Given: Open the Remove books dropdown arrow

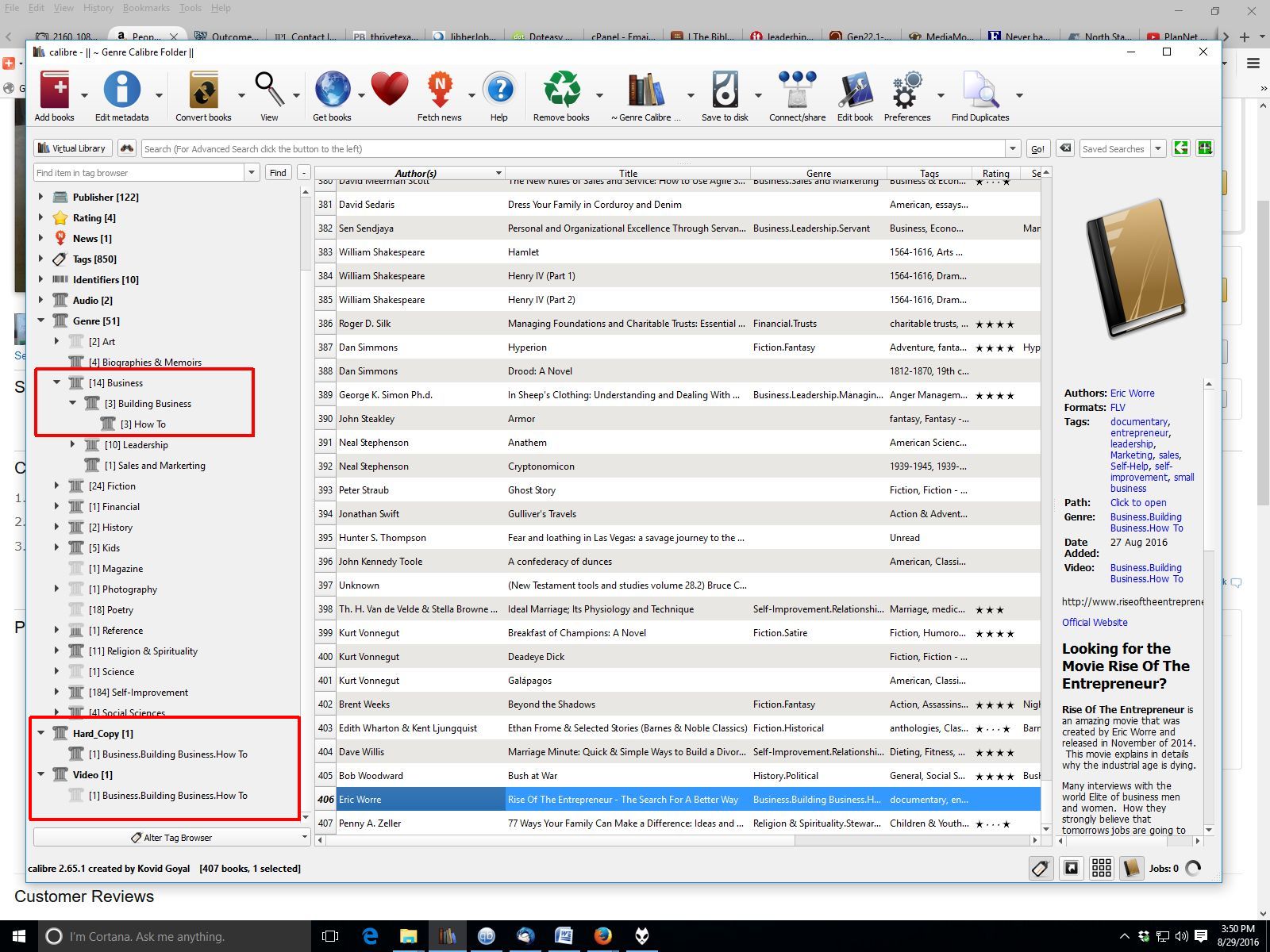Looking at the screenshot, I should tap(599, 95).
